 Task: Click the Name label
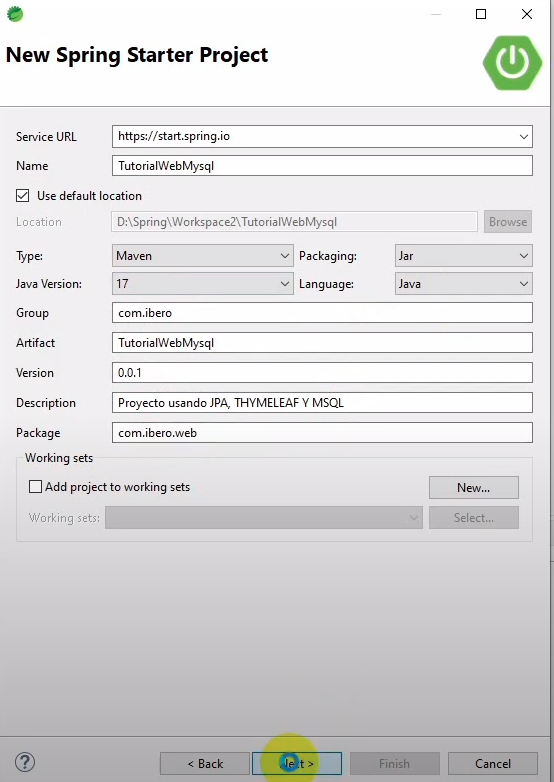point(32,166)
